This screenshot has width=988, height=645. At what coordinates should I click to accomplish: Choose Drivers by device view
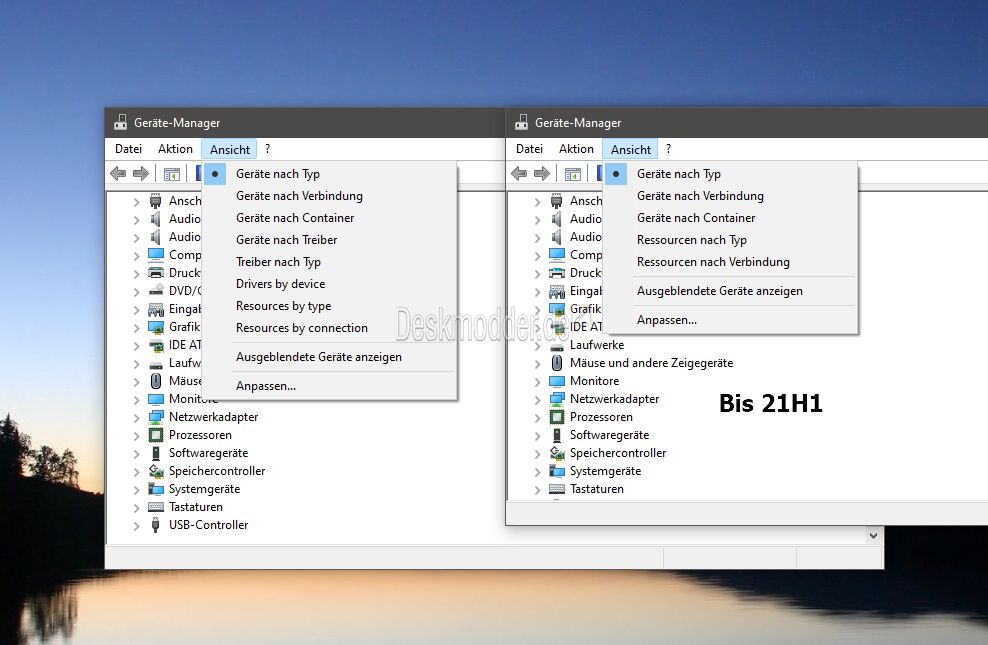tap(329, 284)
